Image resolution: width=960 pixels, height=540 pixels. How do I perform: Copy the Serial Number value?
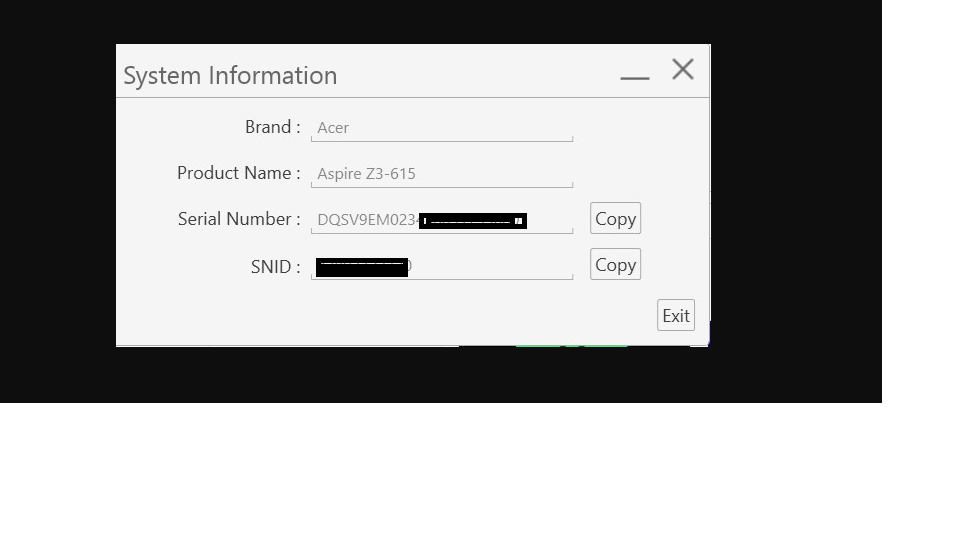[x=615, y=218]
